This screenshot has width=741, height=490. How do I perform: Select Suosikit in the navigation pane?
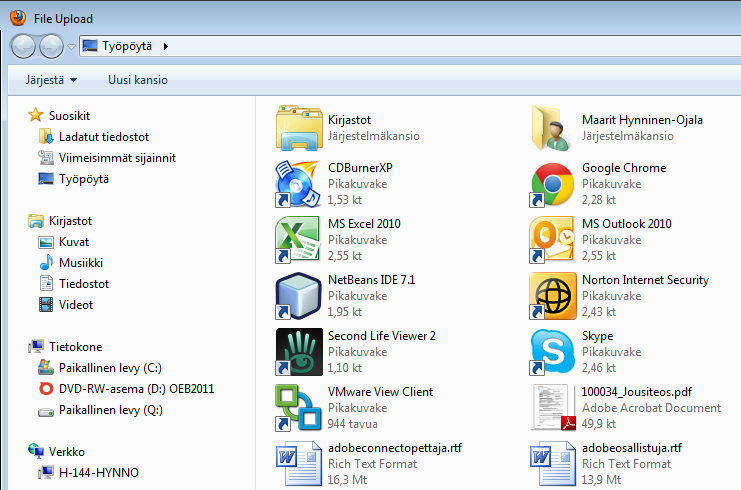click(x=69, y=116)
